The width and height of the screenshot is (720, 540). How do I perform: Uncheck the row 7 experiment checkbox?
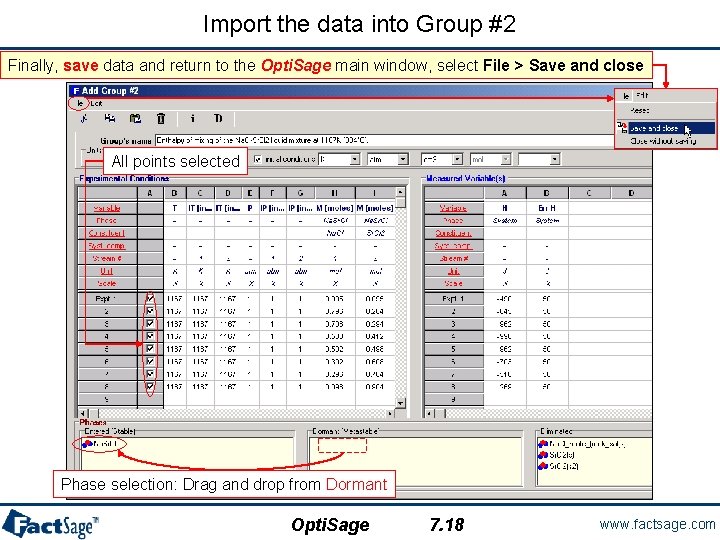[150, 374]
